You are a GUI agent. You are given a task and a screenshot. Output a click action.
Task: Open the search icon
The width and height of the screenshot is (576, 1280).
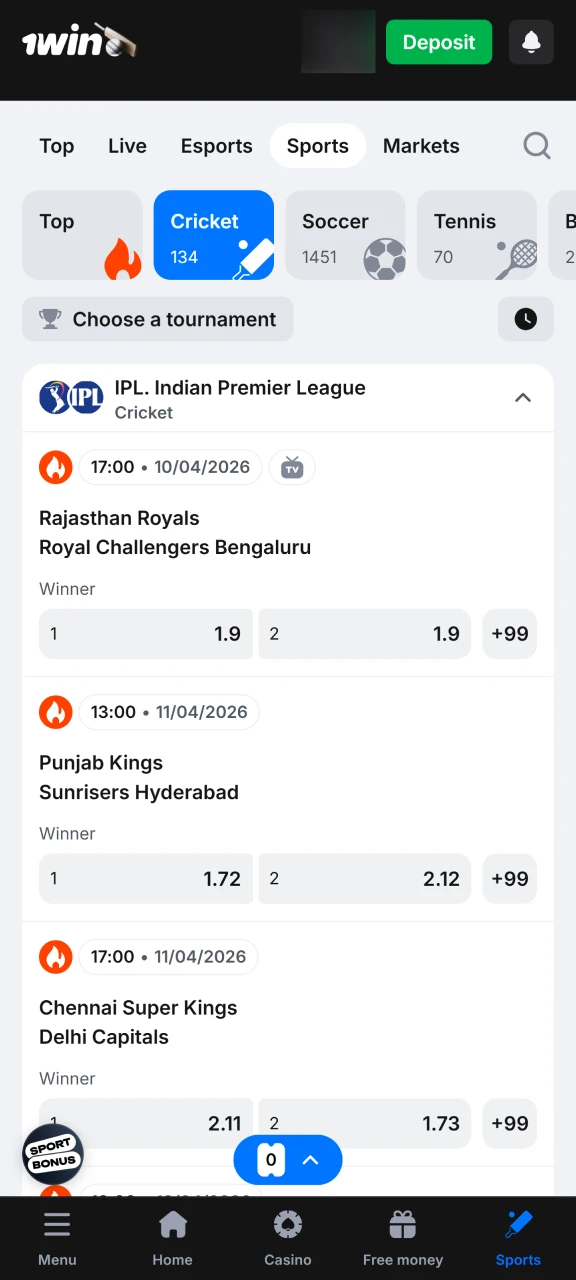click(x=537, y=146)
